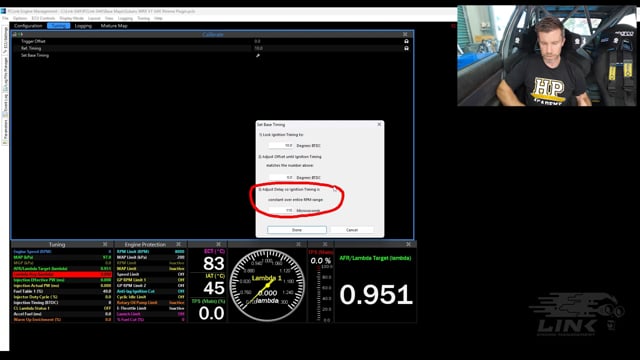Click the TPS (Main) digital readout 0.0
The image size is (640, 360).
211,313
